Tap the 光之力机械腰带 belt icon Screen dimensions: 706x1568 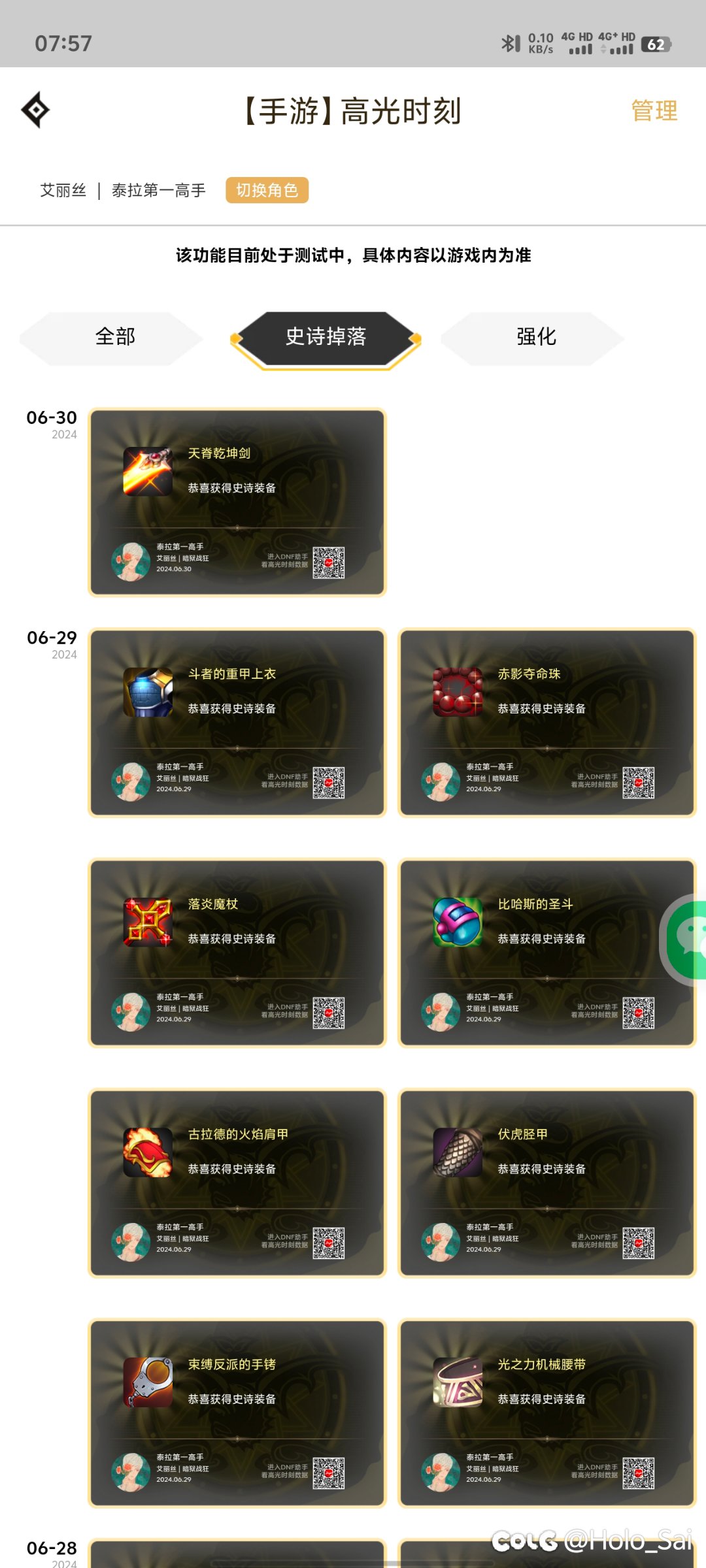(x=458, y=1382)
